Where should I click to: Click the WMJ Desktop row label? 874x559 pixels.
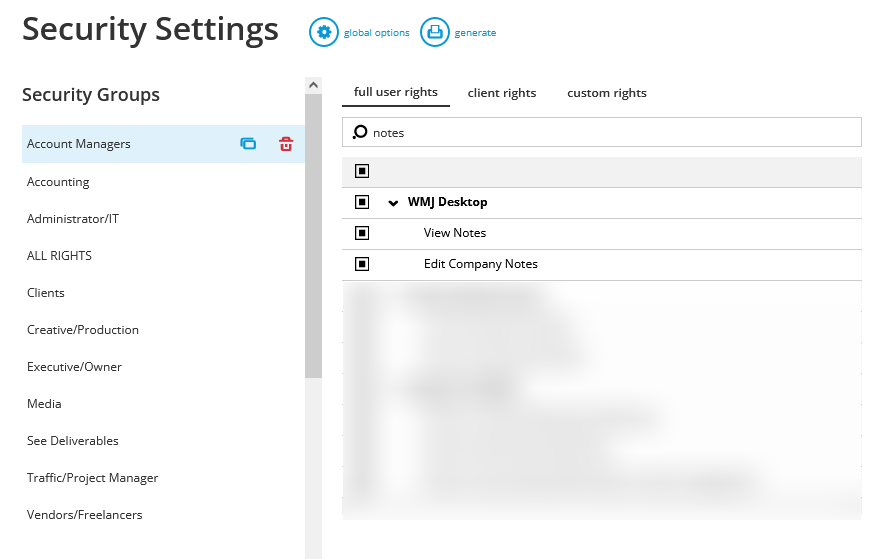pyautogui.click(x=447, y=202)
